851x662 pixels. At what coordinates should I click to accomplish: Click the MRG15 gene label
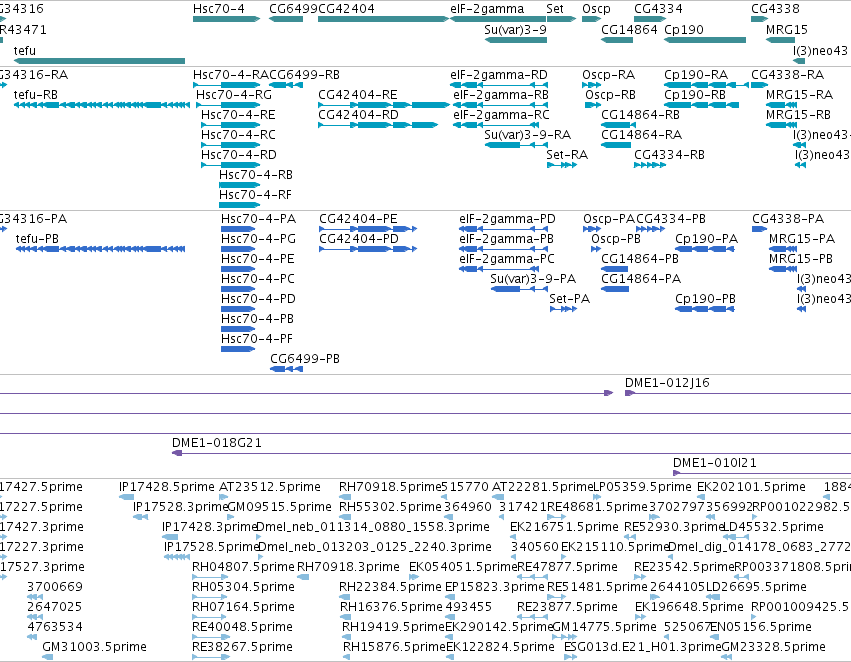point(786,29)
